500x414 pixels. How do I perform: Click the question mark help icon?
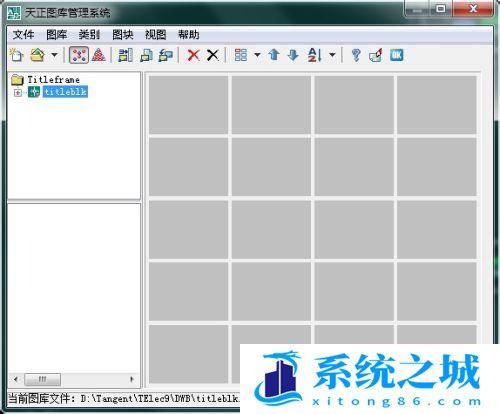point(356,55)
